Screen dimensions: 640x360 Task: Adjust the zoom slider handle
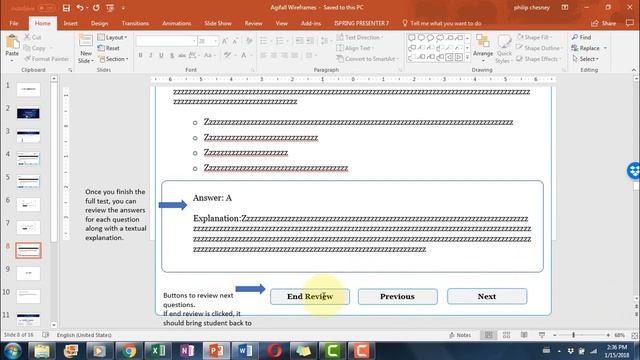click(x=573, y=335)
